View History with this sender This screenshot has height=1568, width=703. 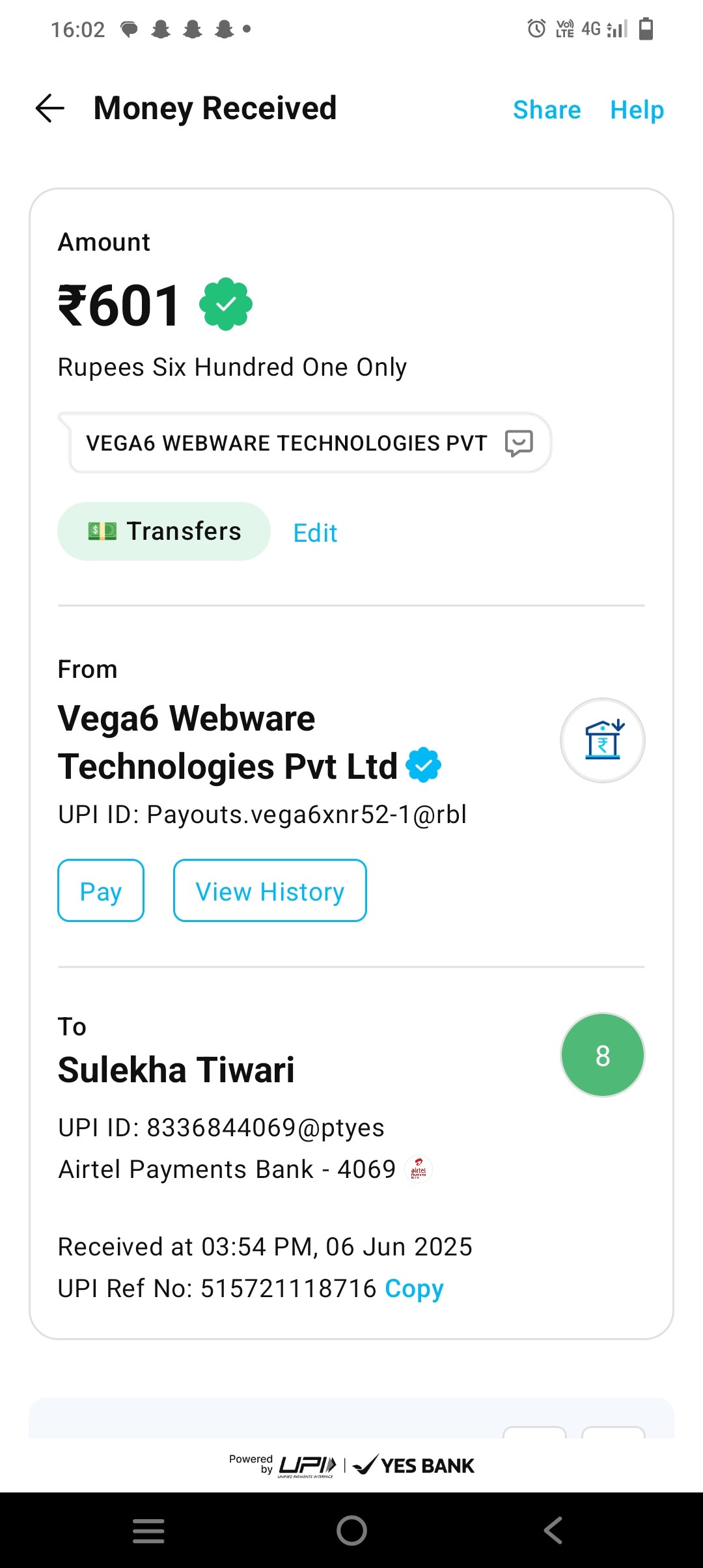tap(270, 890)
